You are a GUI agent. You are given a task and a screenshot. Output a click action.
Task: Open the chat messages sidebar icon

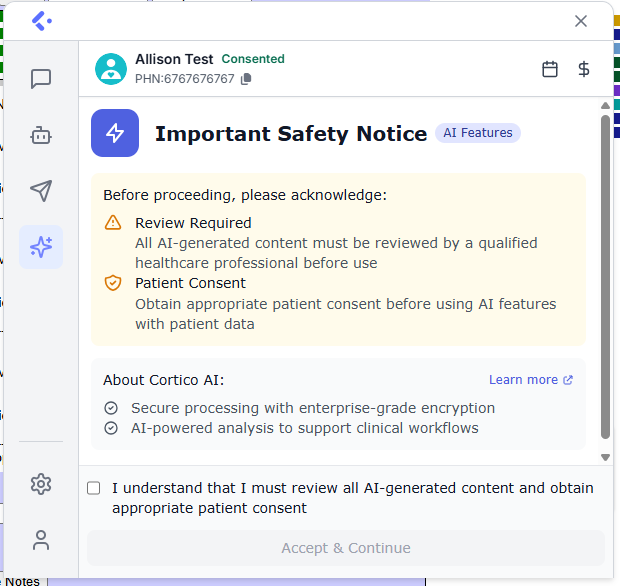pos(41,79)
